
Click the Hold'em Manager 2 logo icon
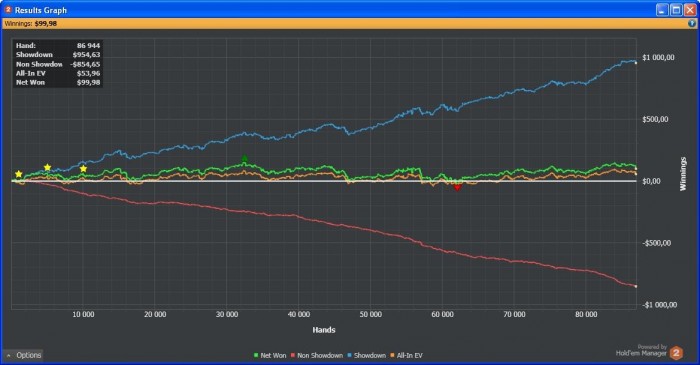(x=676, y=353)
